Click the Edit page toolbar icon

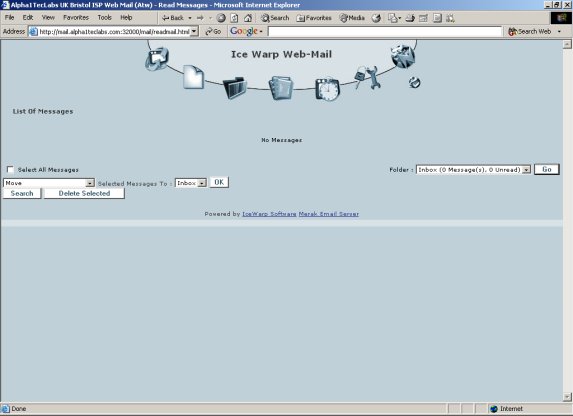pos(423,18)
